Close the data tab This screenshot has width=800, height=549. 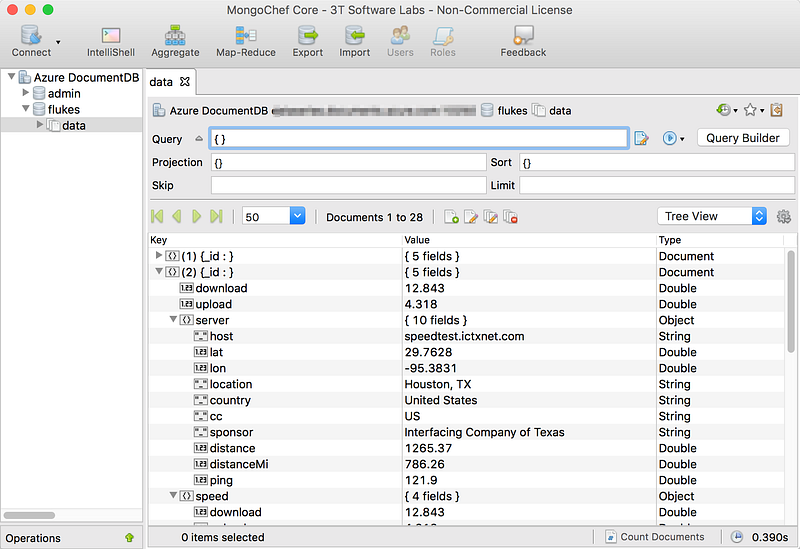185,82
